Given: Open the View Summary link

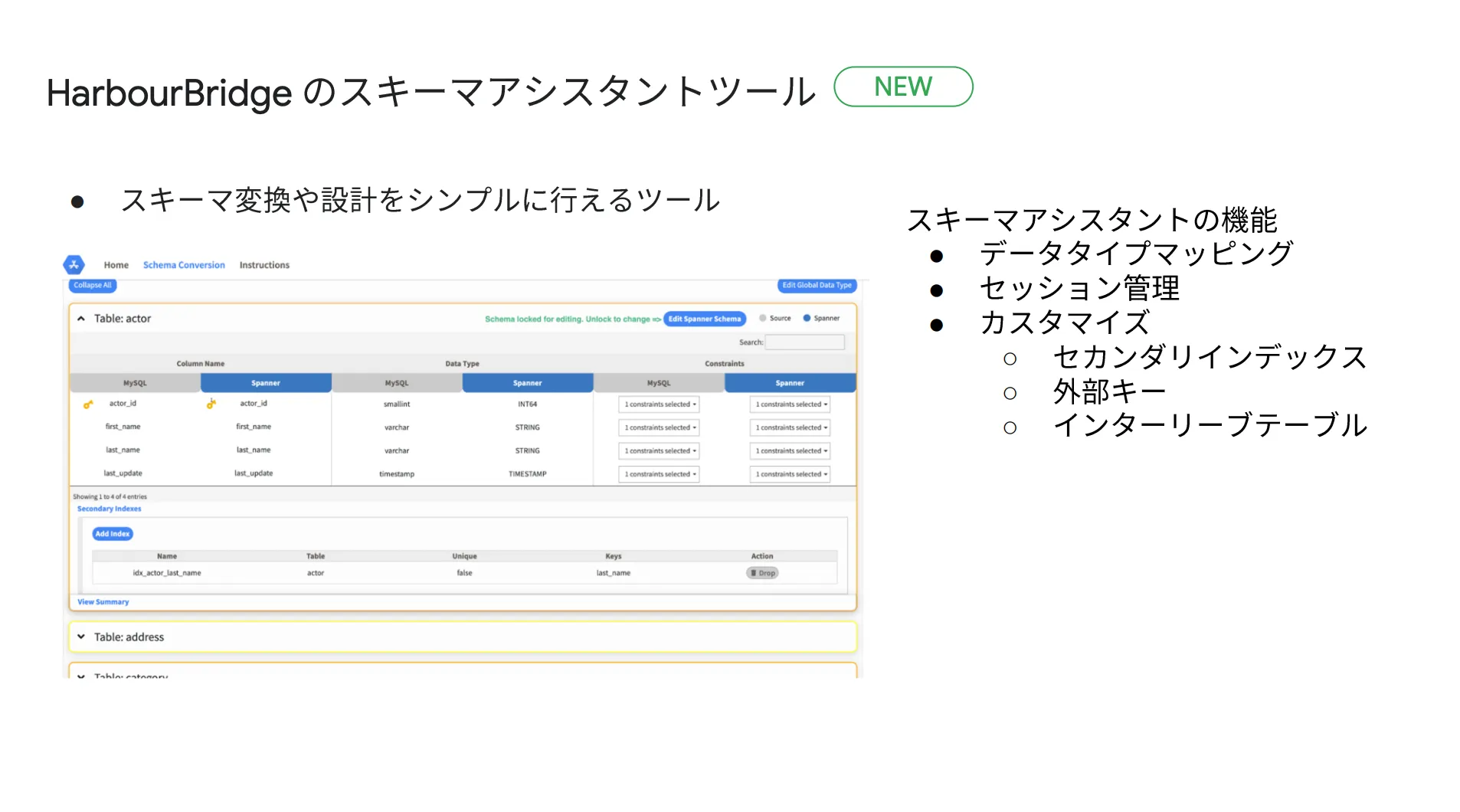Looking at the screenshot, I should coord(103,602).
